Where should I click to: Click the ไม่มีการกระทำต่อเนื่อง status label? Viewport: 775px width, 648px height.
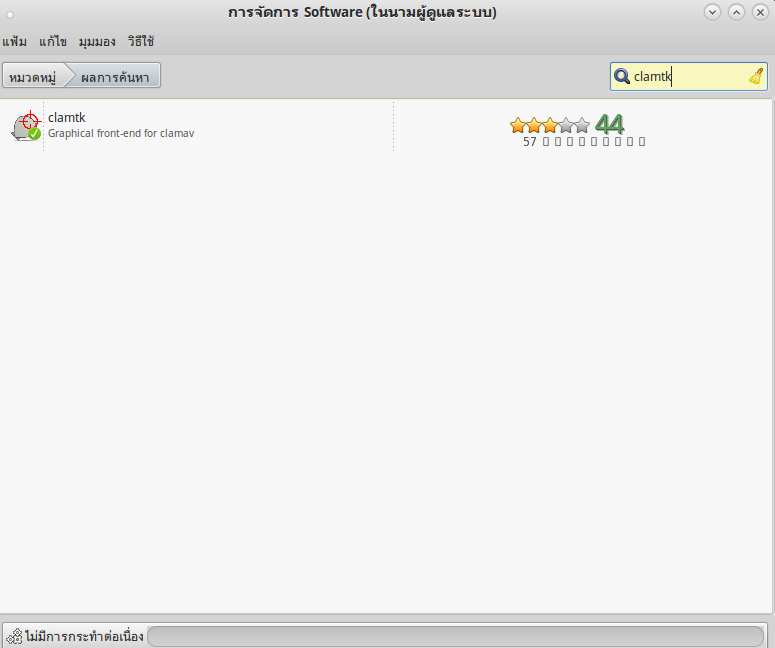click(84, 636)
